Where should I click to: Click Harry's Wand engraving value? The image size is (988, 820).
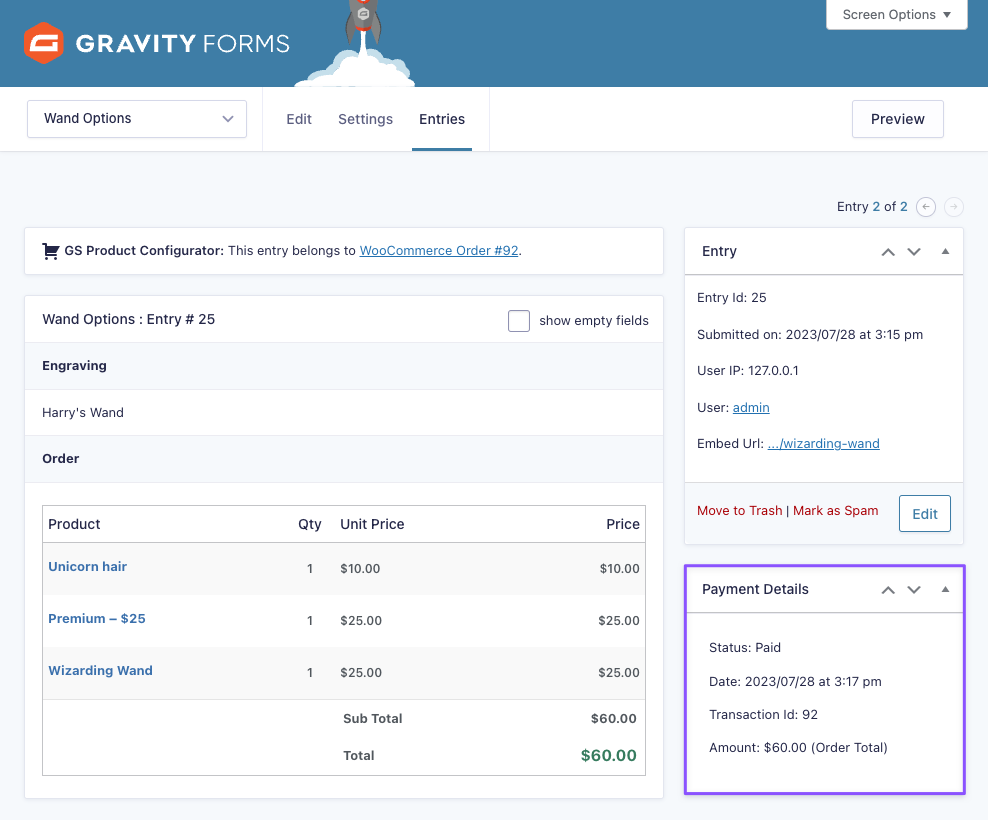[83, 413]
